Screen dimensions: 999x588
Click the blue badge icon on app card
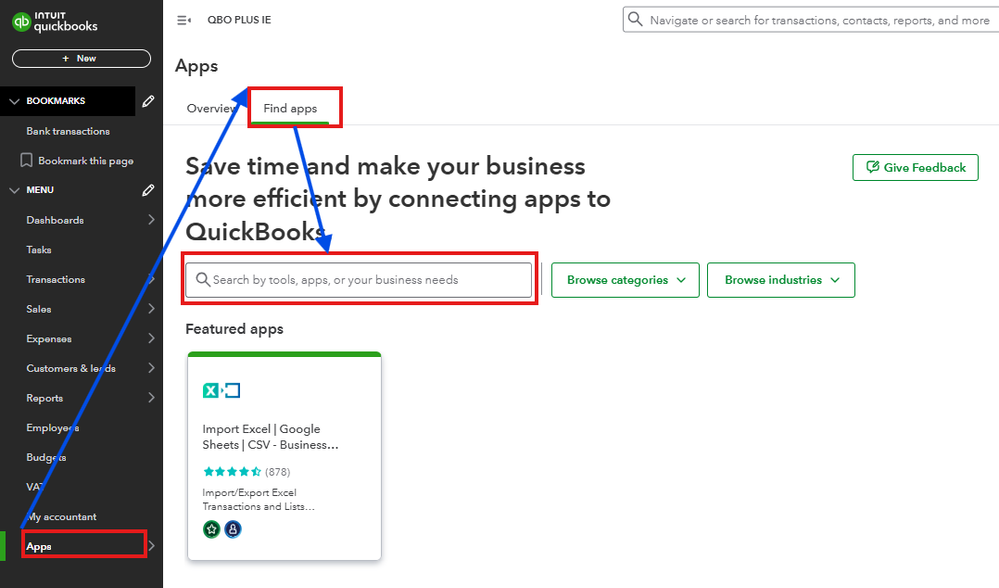(233, 529)
